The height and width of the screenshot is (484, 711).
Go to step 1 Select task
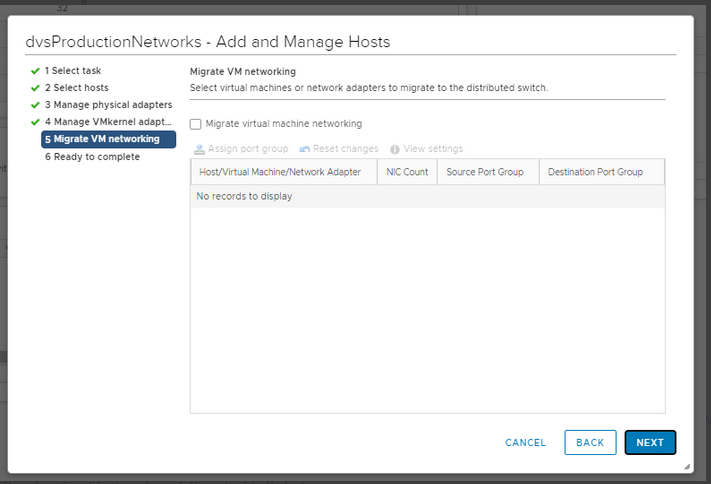click(73, 71)
